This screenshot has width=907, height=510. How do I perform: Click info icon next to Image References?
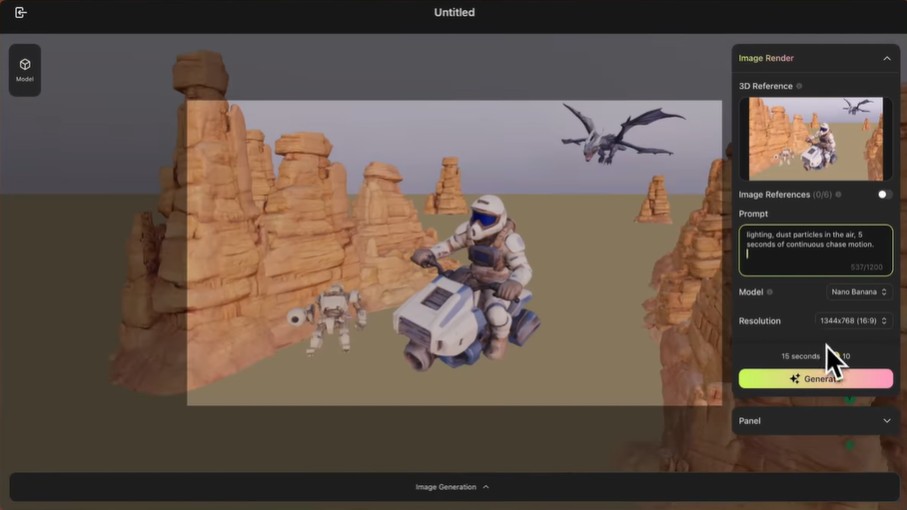point(838,195)
